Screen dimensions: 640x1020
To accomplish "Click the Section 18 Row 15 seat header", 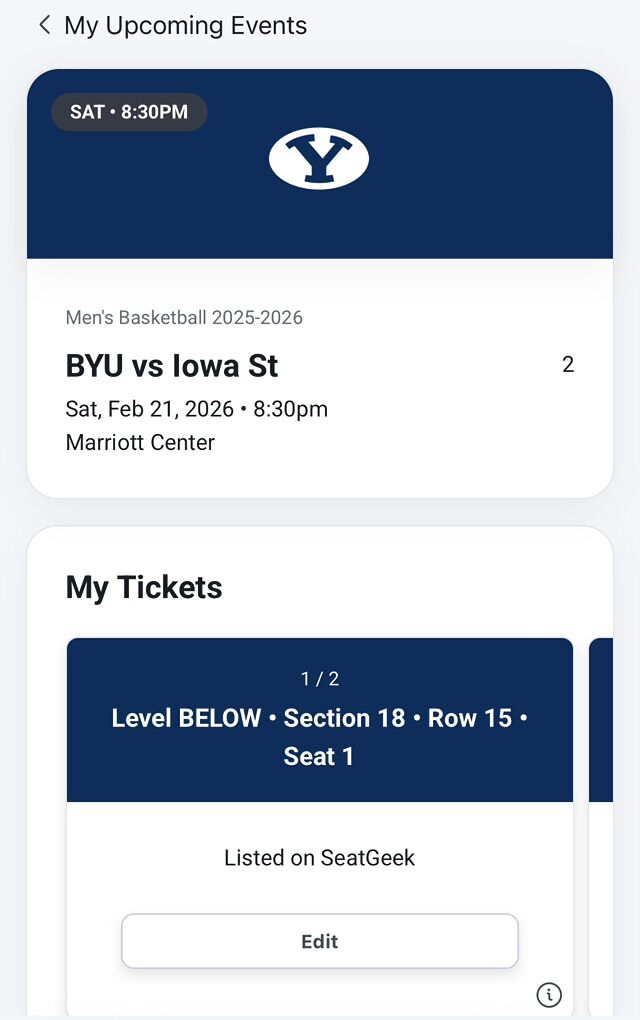I will coord(320,718).
